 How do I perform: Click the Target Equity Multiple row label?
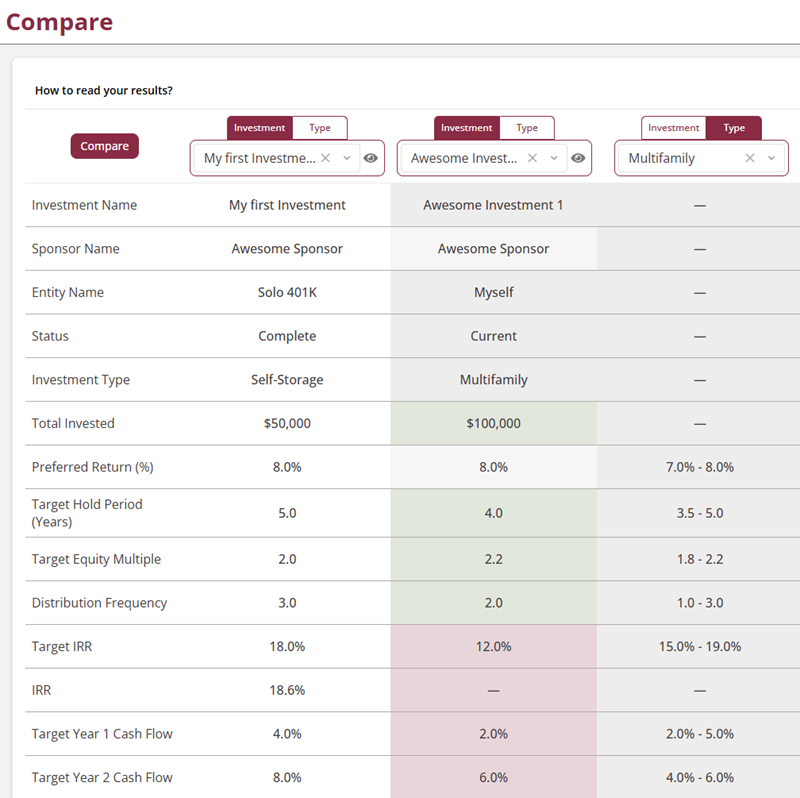[96, 559]
